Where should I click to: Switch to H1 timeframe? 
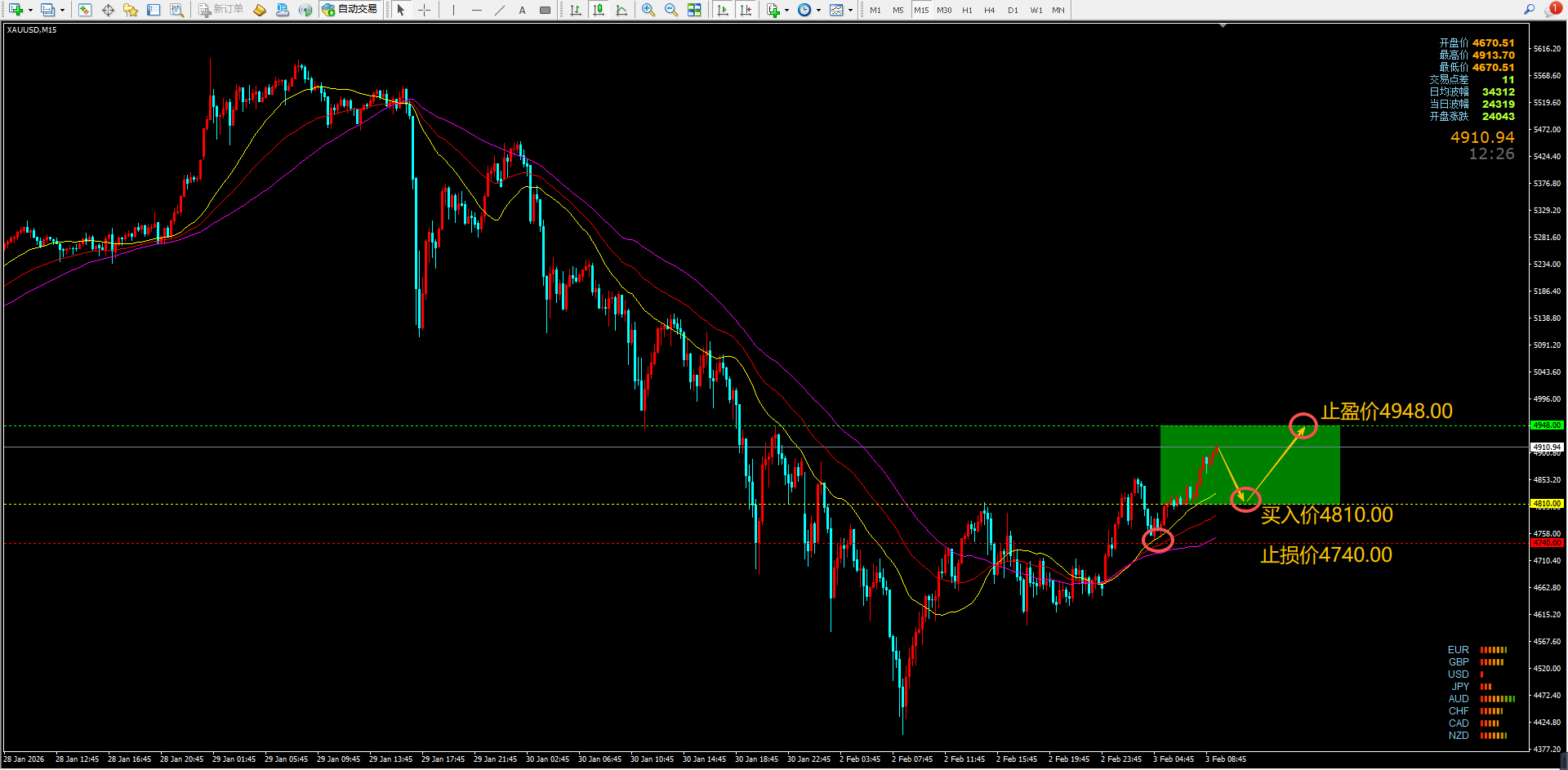(x=967, y=10)
